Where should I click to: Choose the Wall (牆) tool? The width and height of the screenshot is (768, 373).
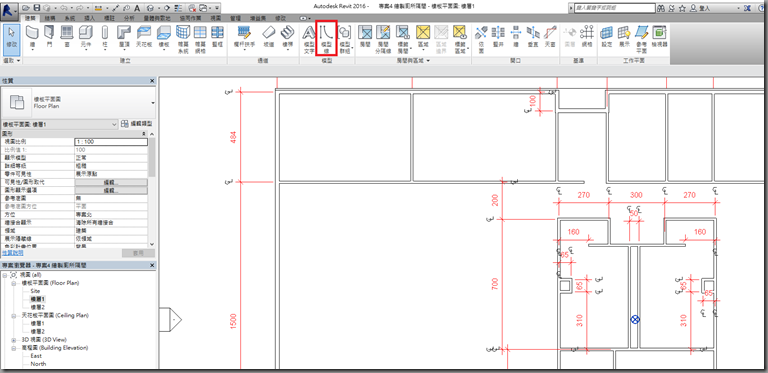point(33,38)
